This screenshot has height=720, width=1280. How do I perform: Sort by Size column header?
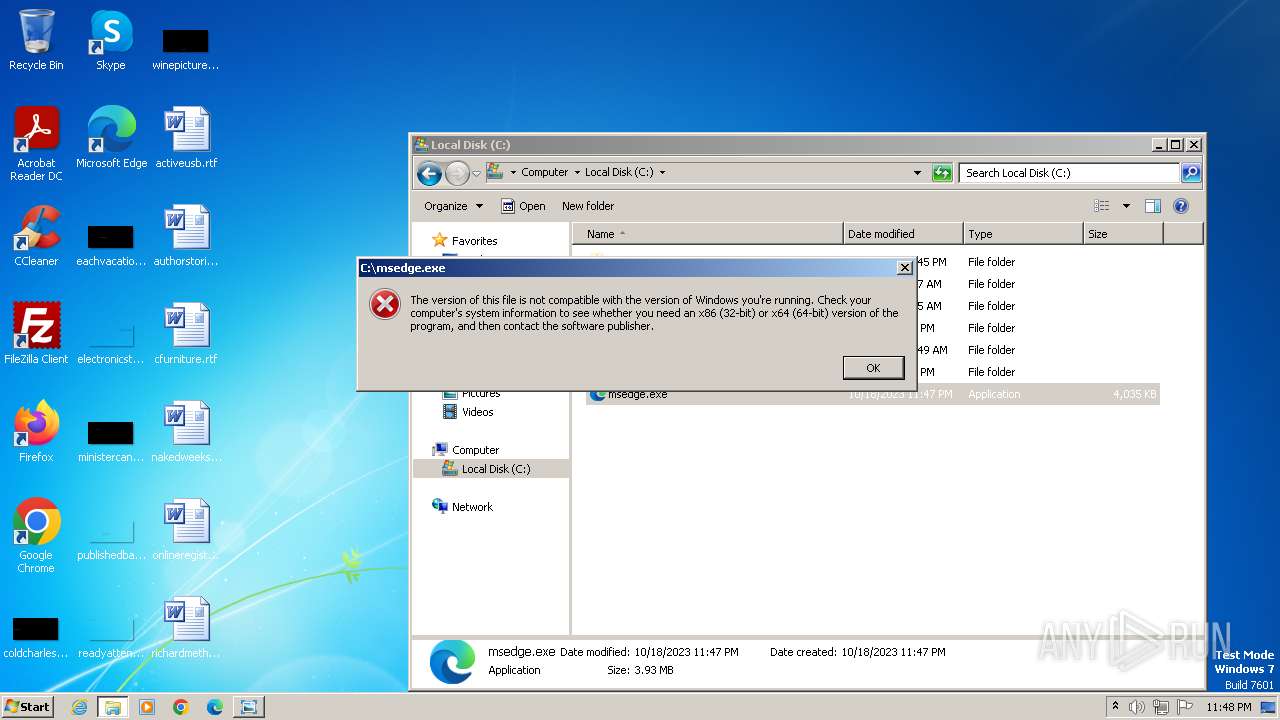tap(1123, 234)
